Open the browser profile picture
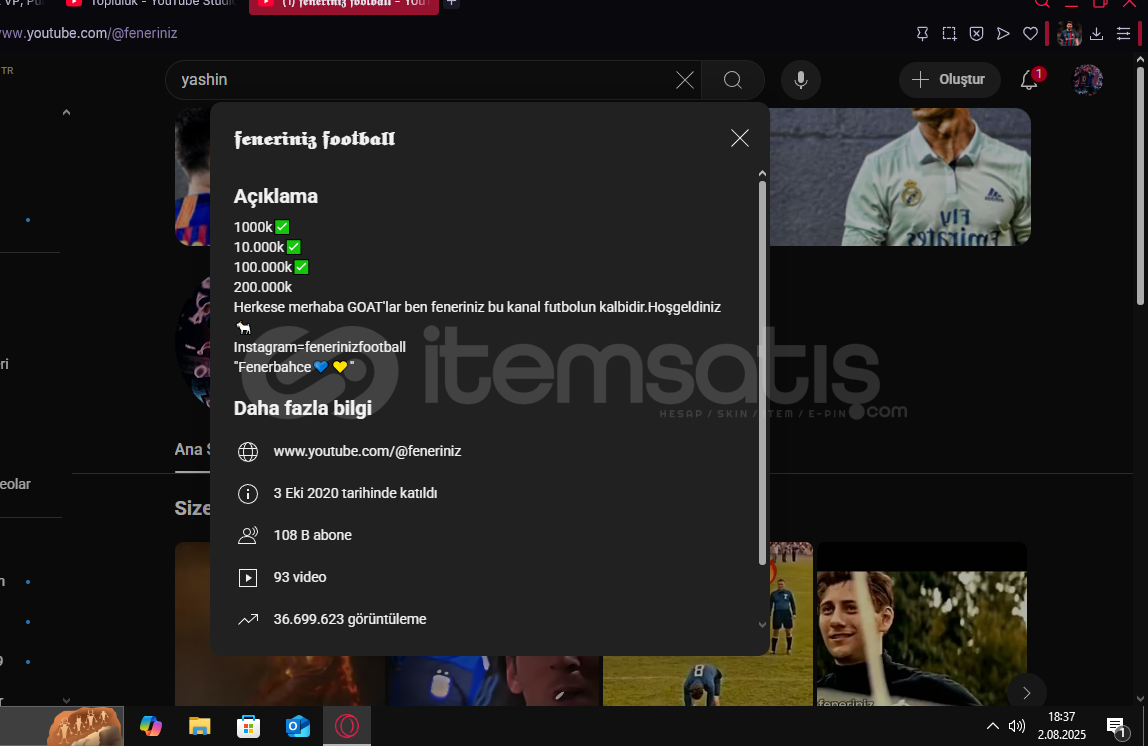The height and width of the screenshot is (746, 1148). (x=1069, y=34)
